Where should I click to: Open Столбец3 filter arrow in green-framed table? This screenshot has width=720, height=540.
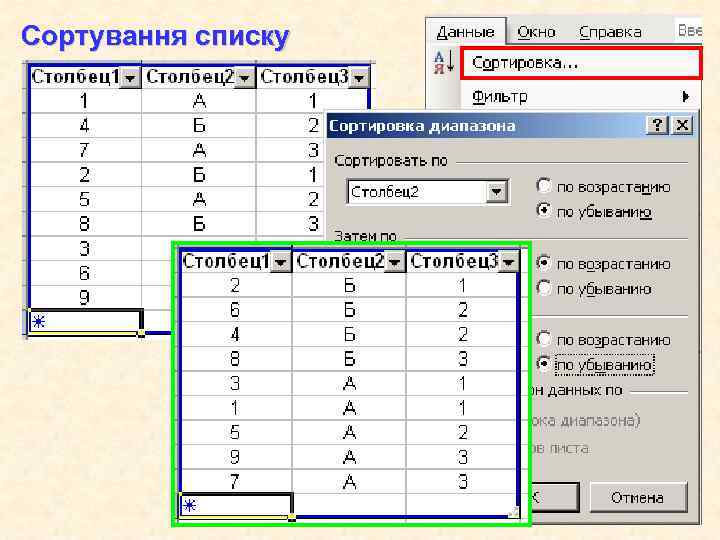tap(508, 262)
